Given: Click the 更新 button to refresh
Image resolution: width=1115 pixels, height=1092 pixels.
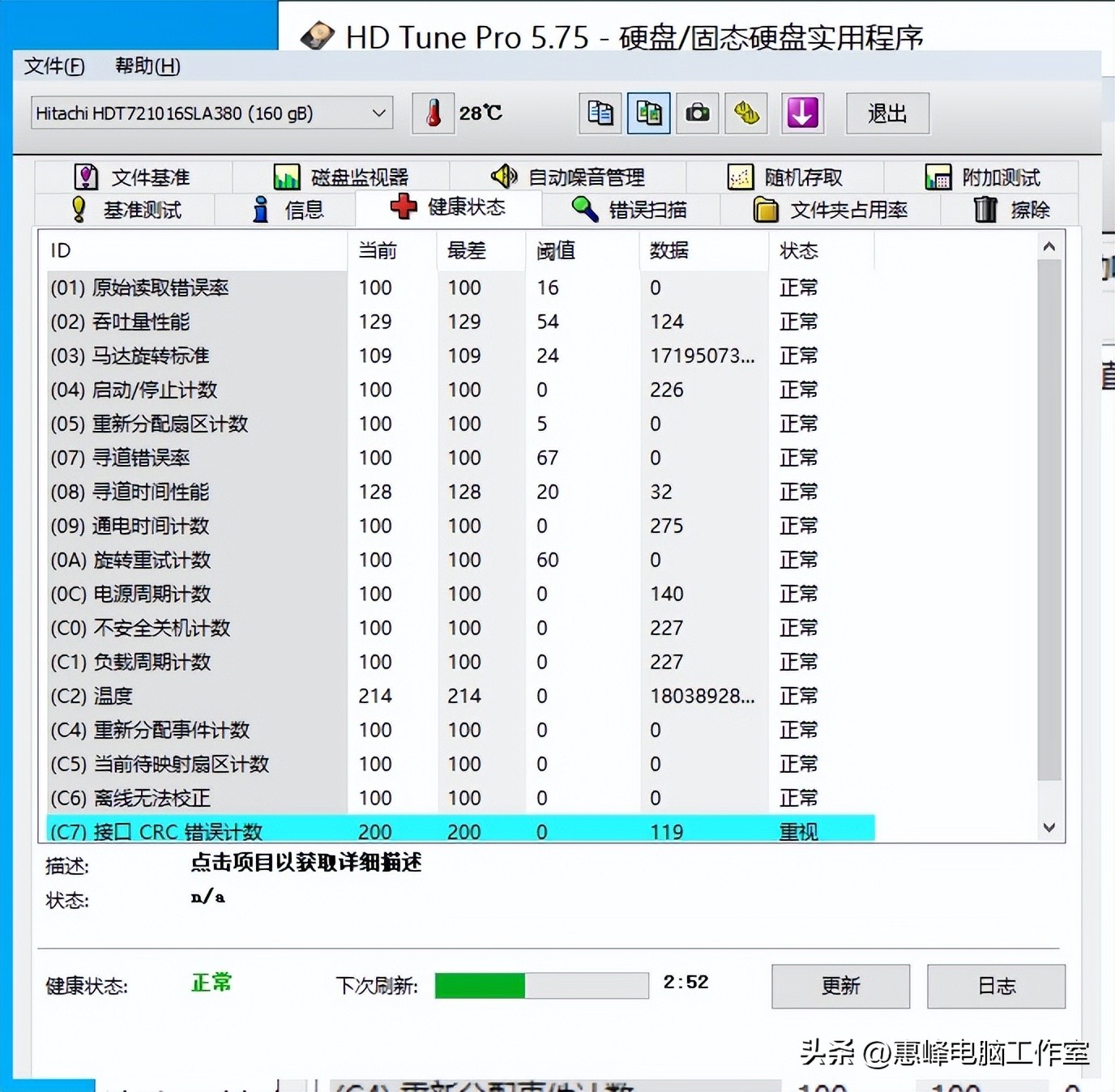Looking at the screenshot, I should (x=840, y=987).
